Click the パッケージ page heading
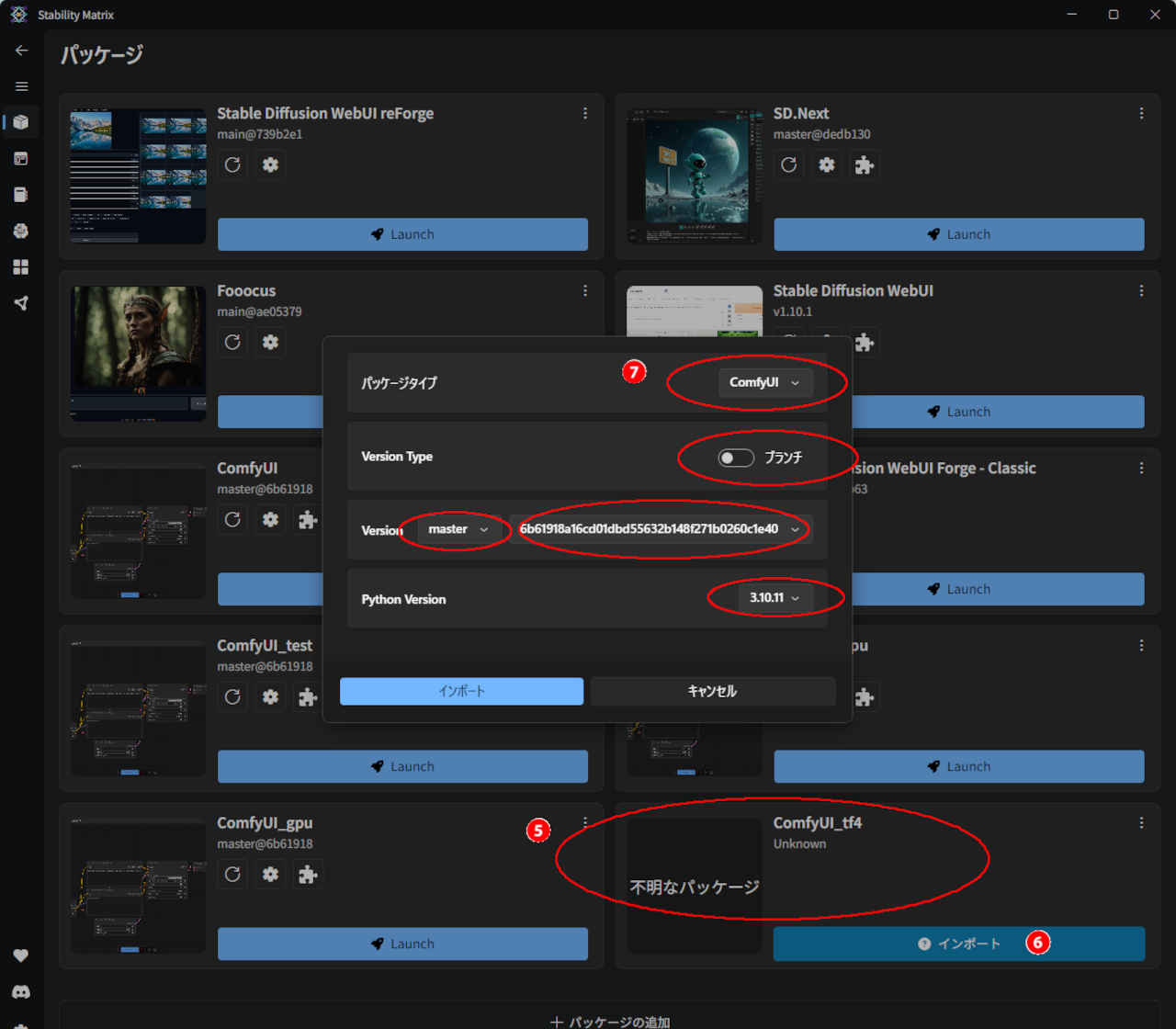 102,54
